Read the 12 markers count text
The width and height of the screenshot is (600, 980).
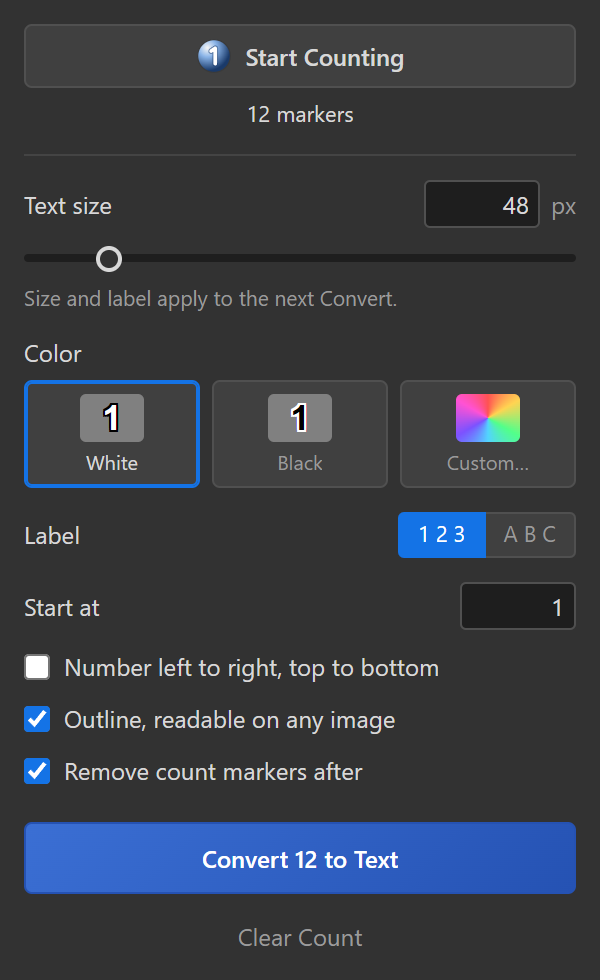pos(300,115)
